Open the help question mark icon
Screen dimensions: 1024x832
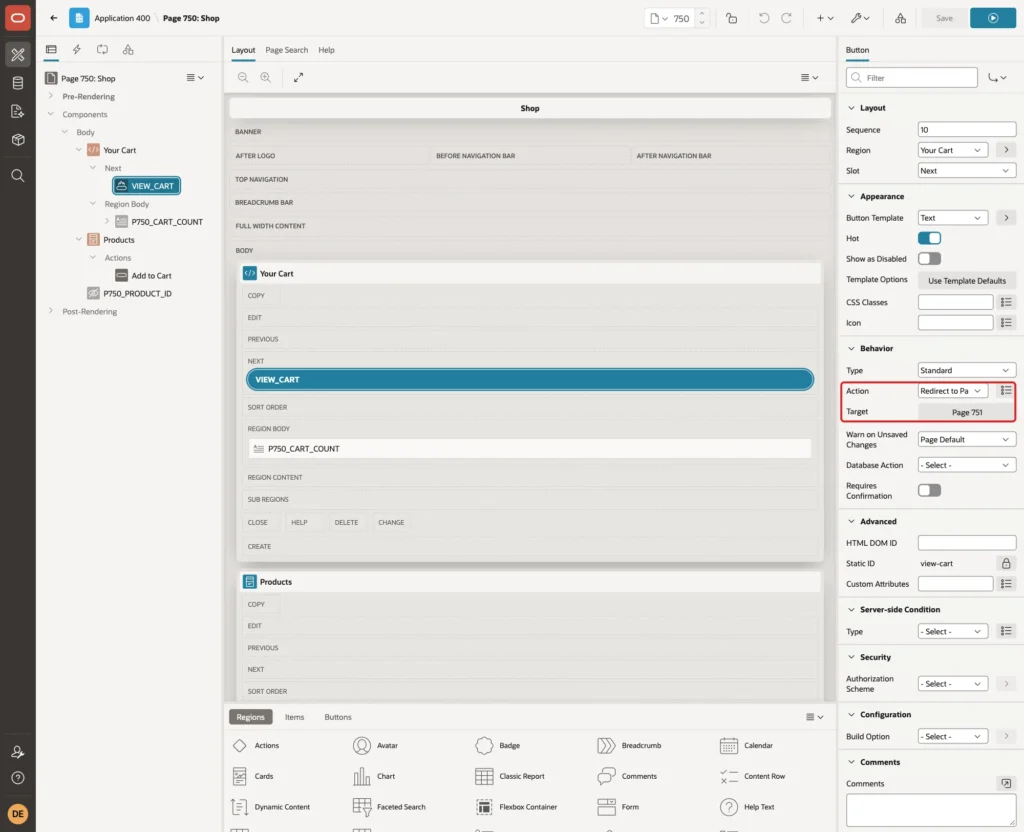(x=18, y=778)
